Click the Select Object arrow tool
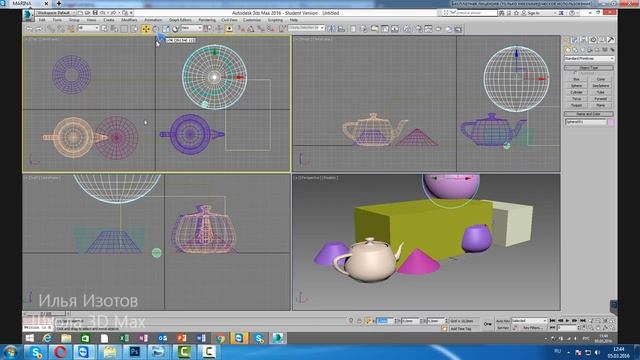The image size is (640, 360). 104,29
